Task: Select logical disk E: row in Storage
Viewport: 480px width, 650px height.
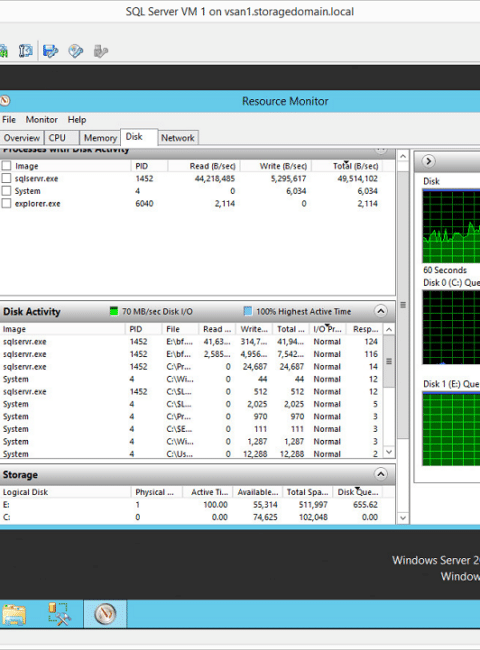Action: [x=191, y=504]
